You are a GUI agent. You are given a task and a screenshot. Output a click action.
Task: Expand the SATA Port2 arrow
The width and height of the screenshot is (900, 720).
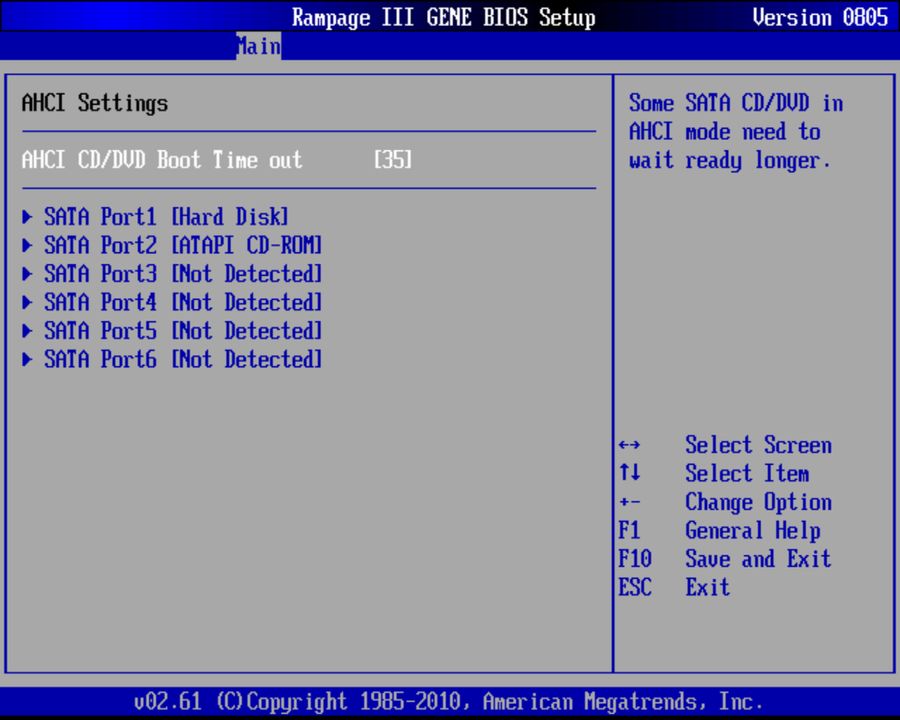pyautogui.click(x=27, y=246)
